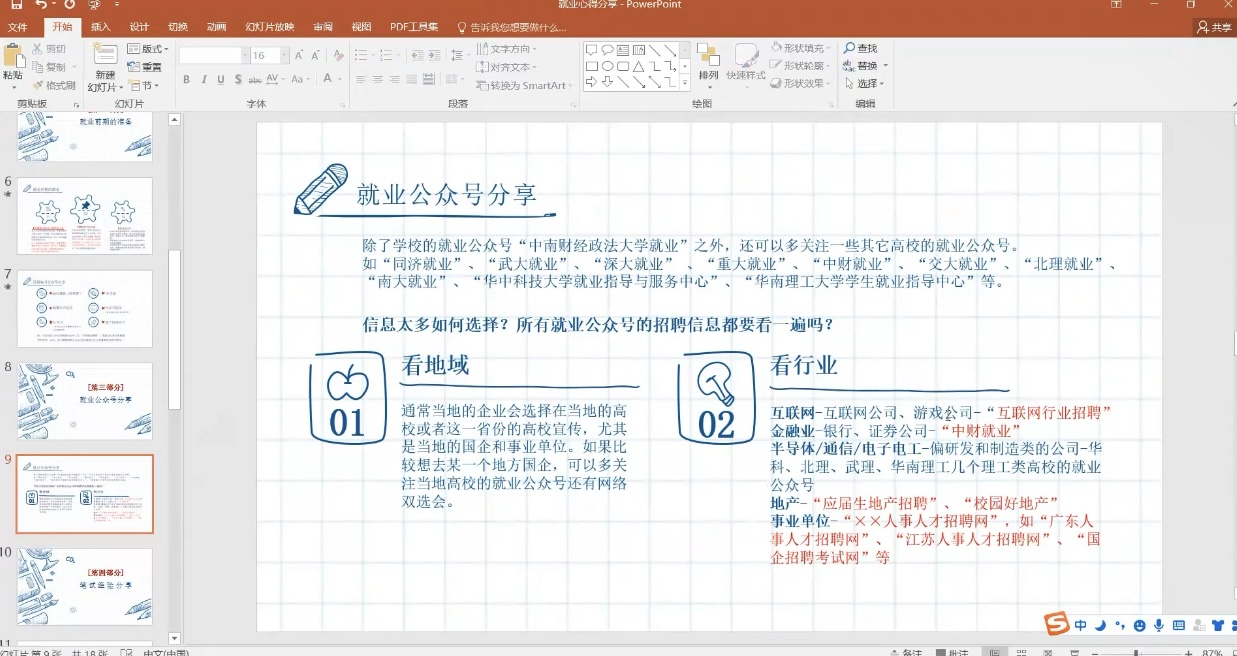Open the PDF工具集 tab
This screenshot has height=656, width=1237.
413,27
